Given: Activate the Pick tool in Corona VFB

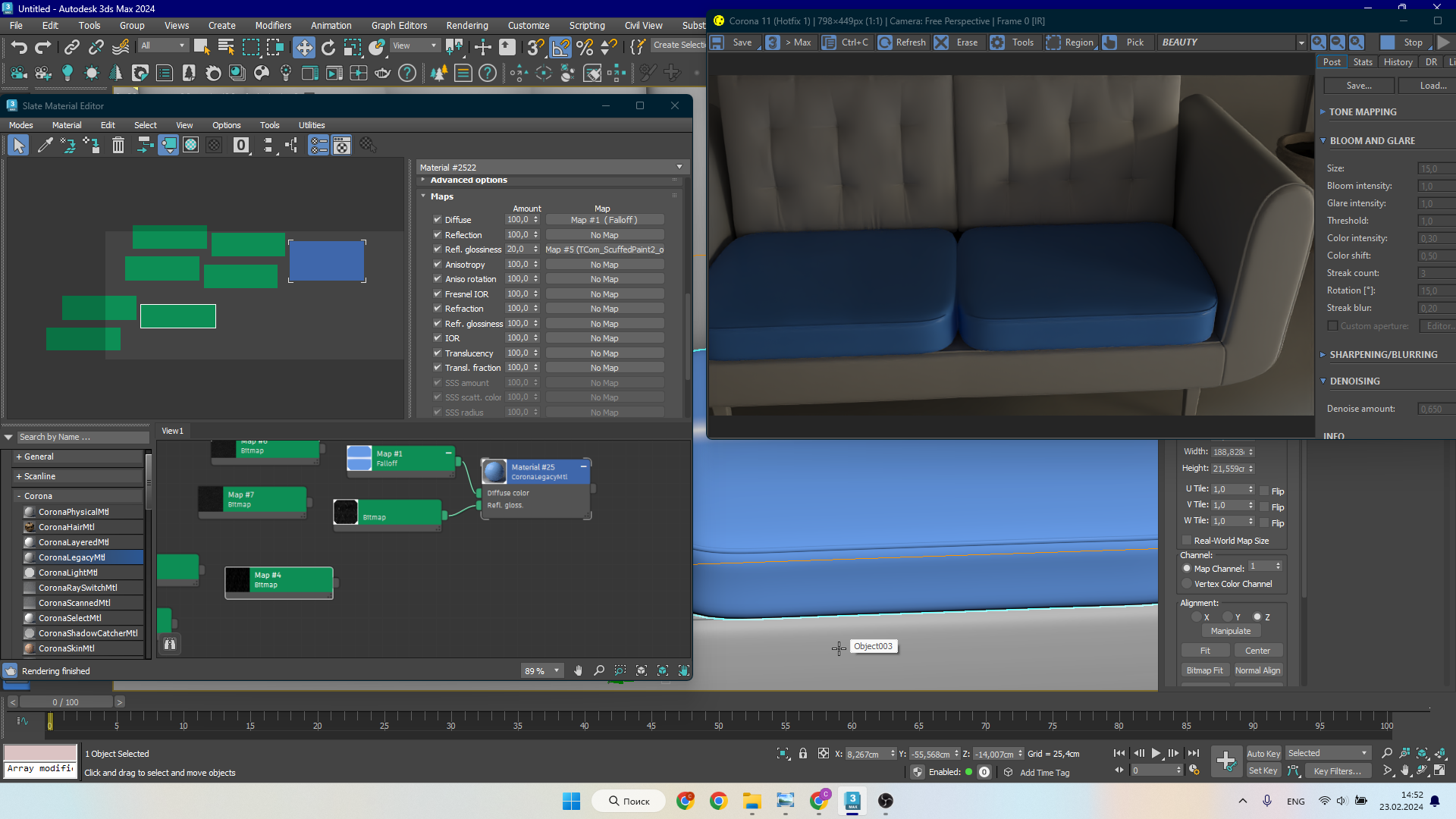Looking at the screenshot, I should 1126,42.
